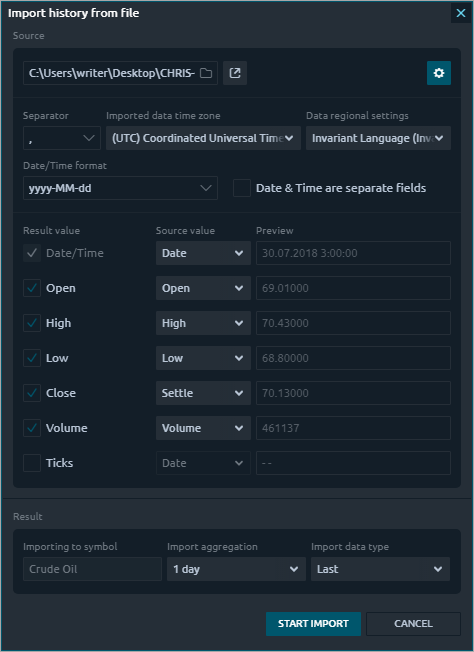This screenshot has width=474, height=652.
Task: Enable the Ticks checkbox
Action: (x=32, y=463)
